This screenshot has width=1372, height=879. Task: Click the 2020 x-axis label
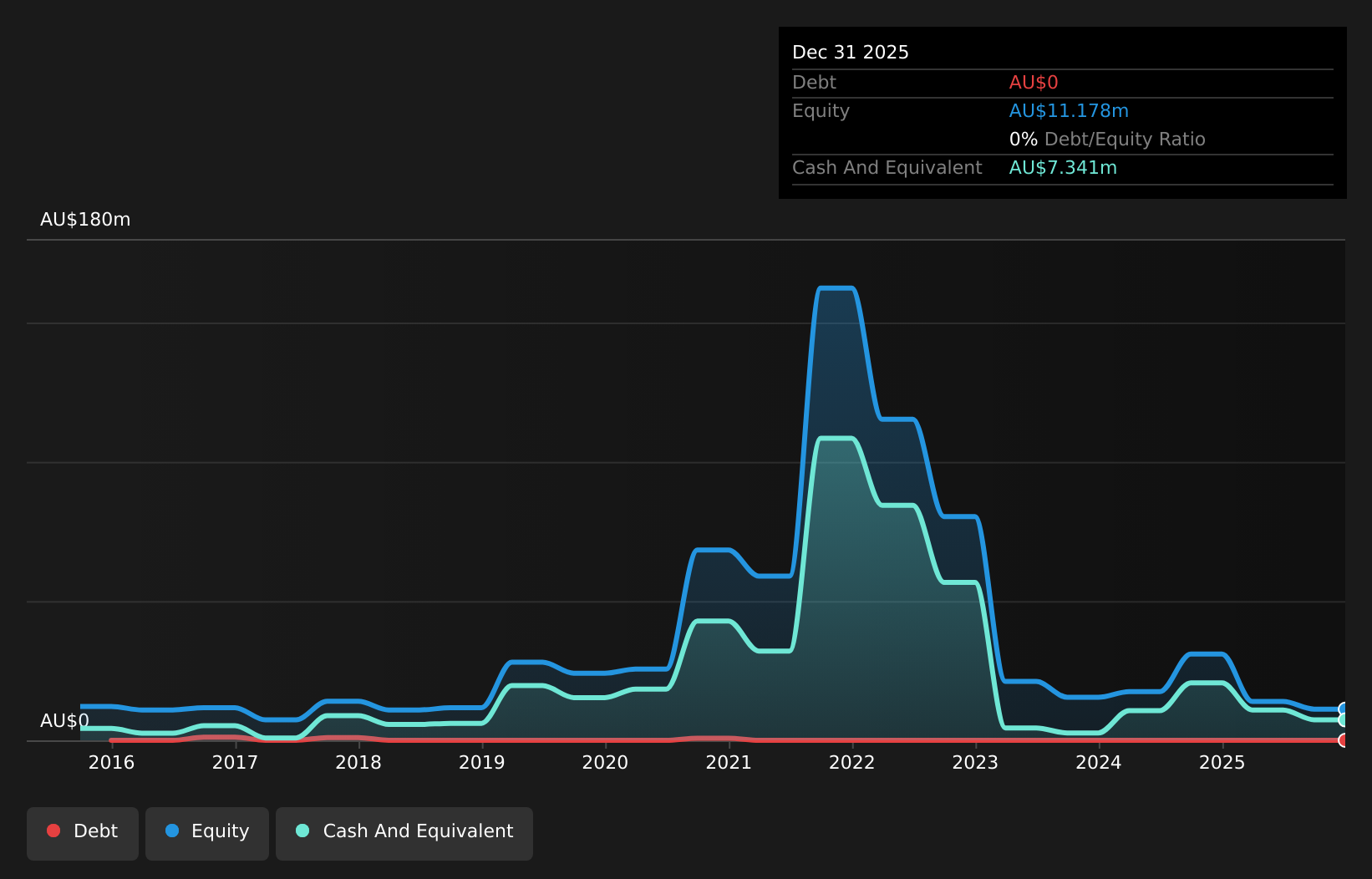(605, 762)
